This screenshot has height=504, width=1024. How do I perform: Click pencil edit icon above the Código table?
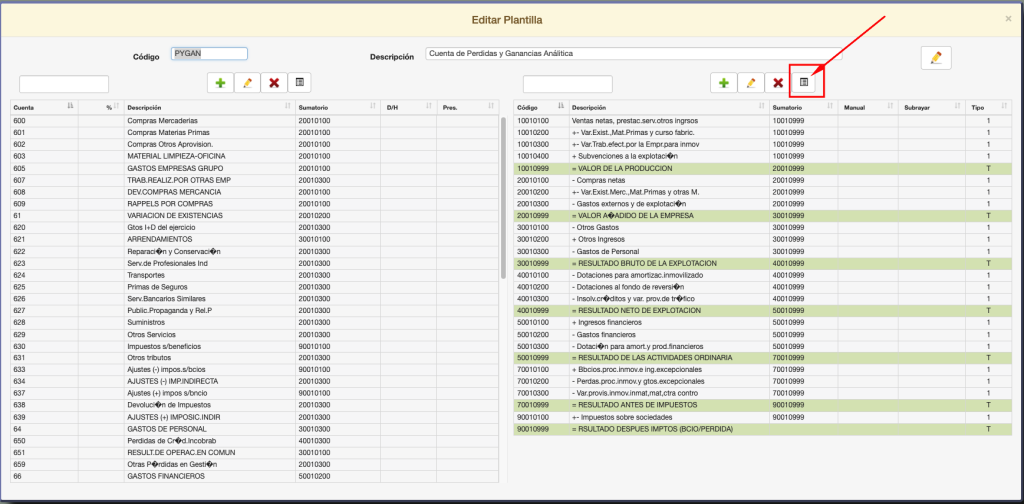point(750,83)
